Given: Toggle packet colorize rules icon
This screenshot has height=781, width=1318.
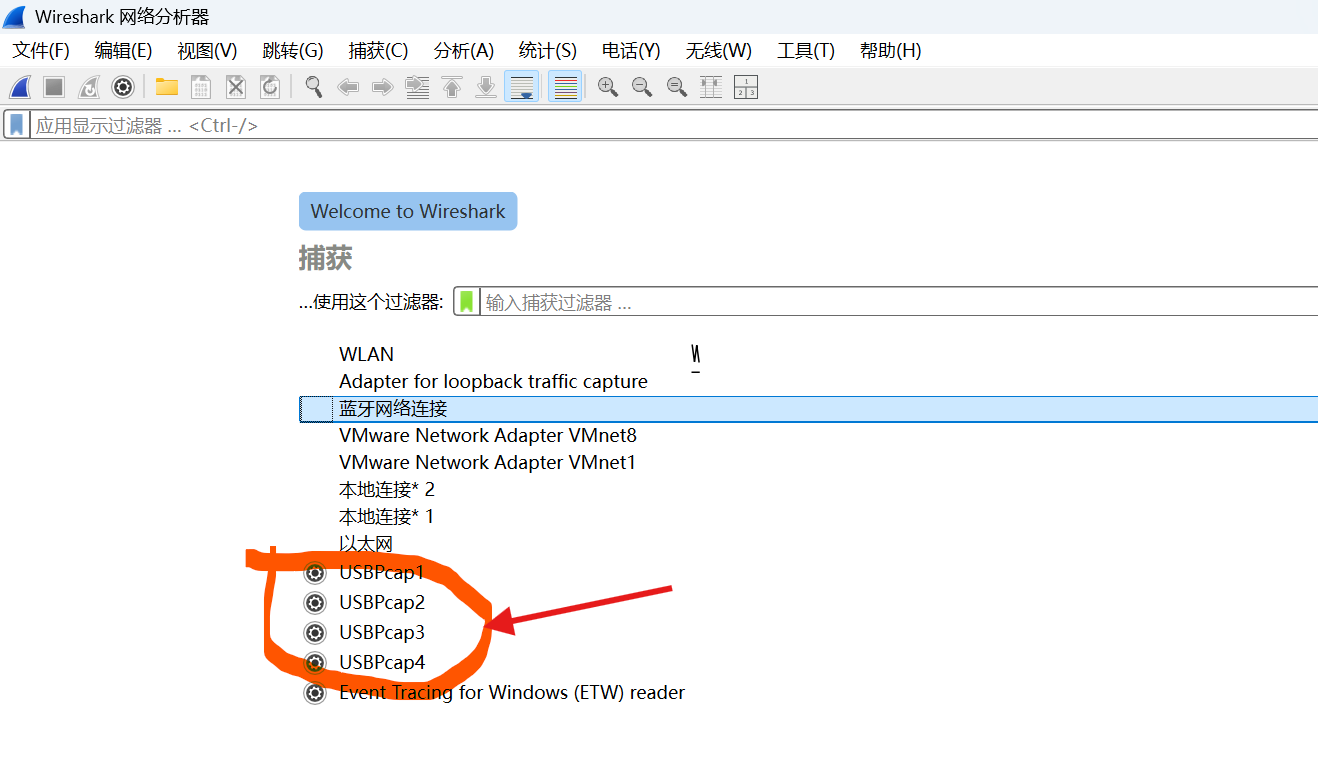Looking at the screenshot, I should (565, 87).
